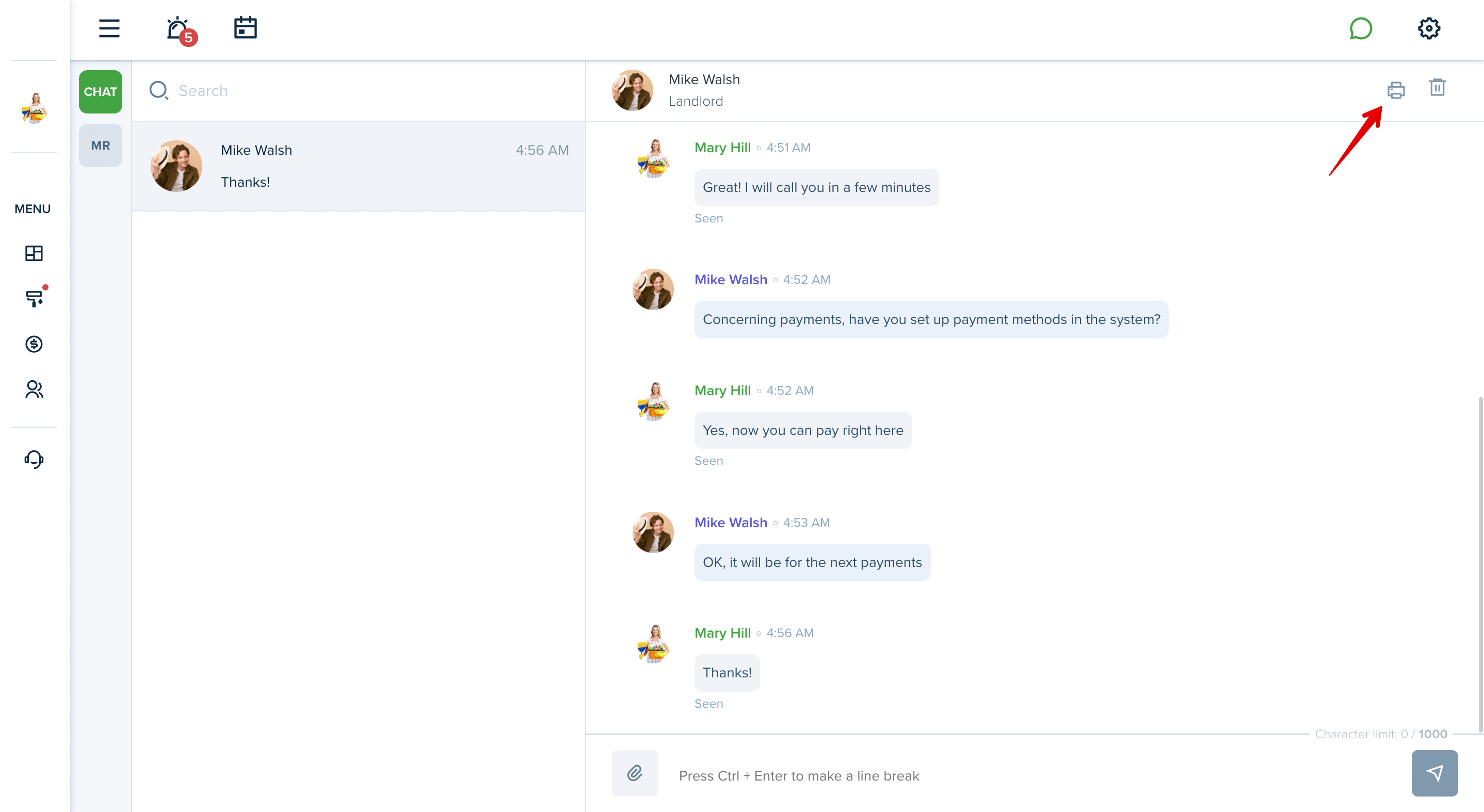Click Mary Hill name at 4:52 AM
The image size is (1484, 812).
pyautogui.click(x=722, y=391)
